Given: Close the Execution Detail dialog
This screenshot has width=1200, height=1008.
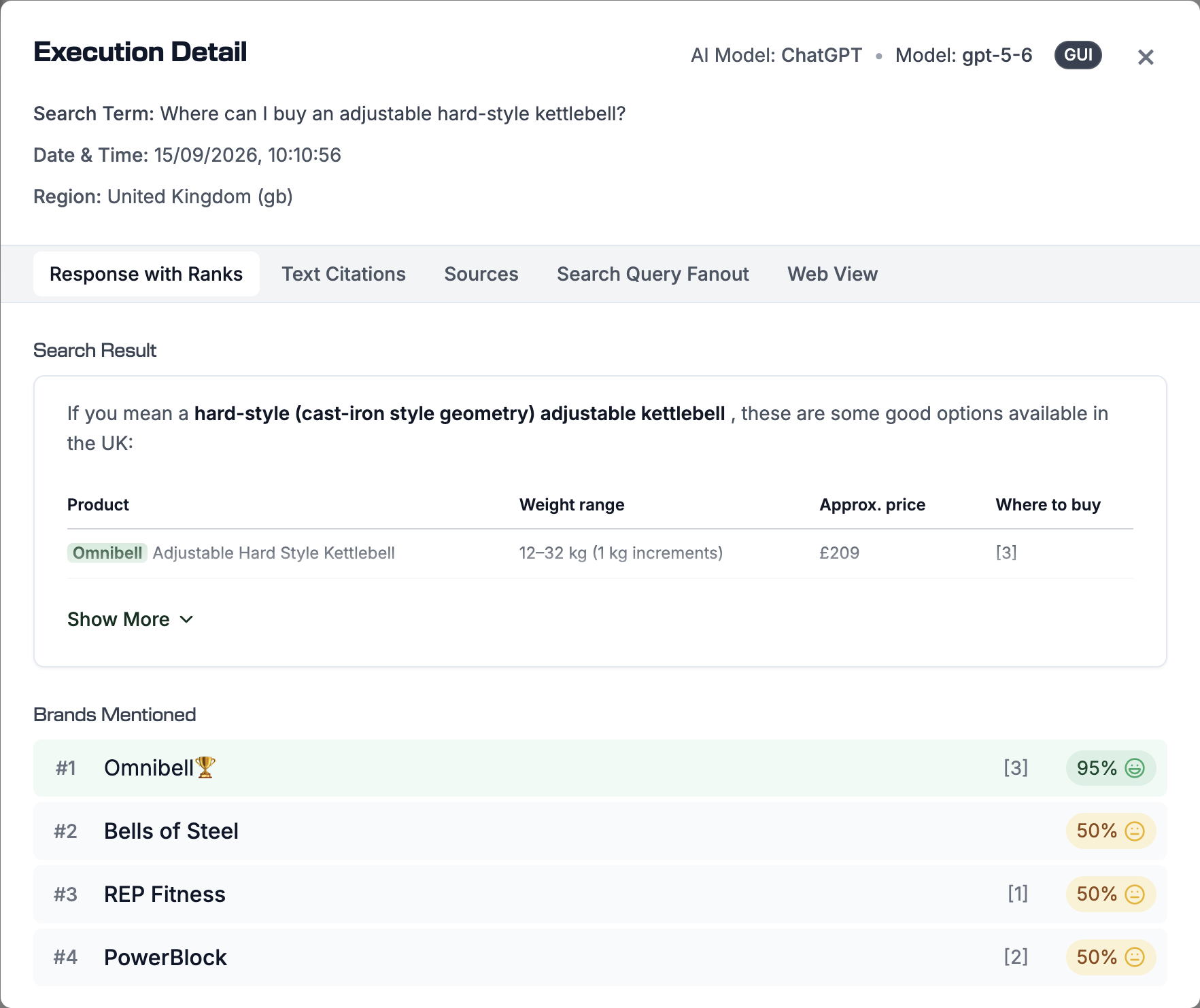Looking at the screenshot, I should point(1146,57).
